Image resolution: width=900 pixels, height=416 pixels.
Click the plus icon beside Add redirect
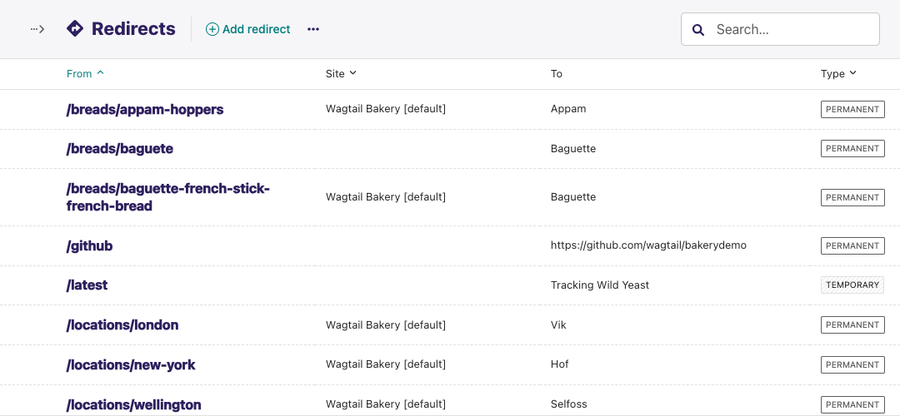[212, 29]
